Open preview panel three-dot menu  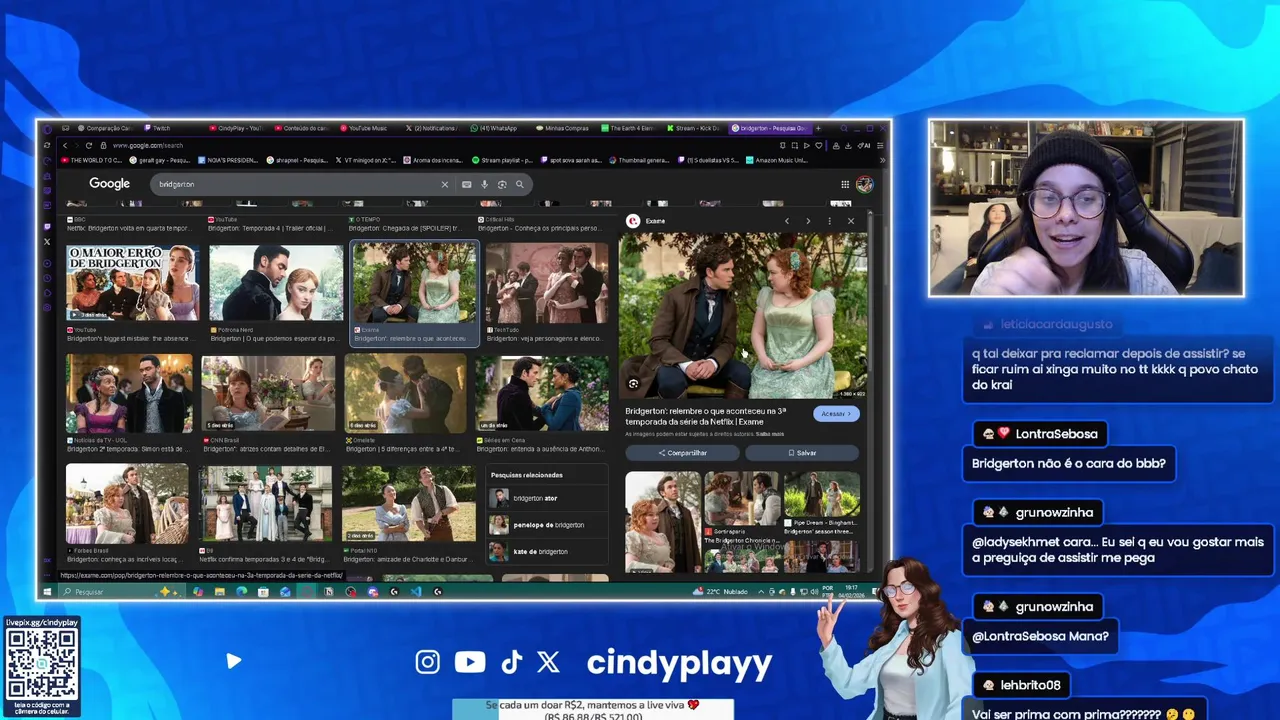(x=829, y=221)
